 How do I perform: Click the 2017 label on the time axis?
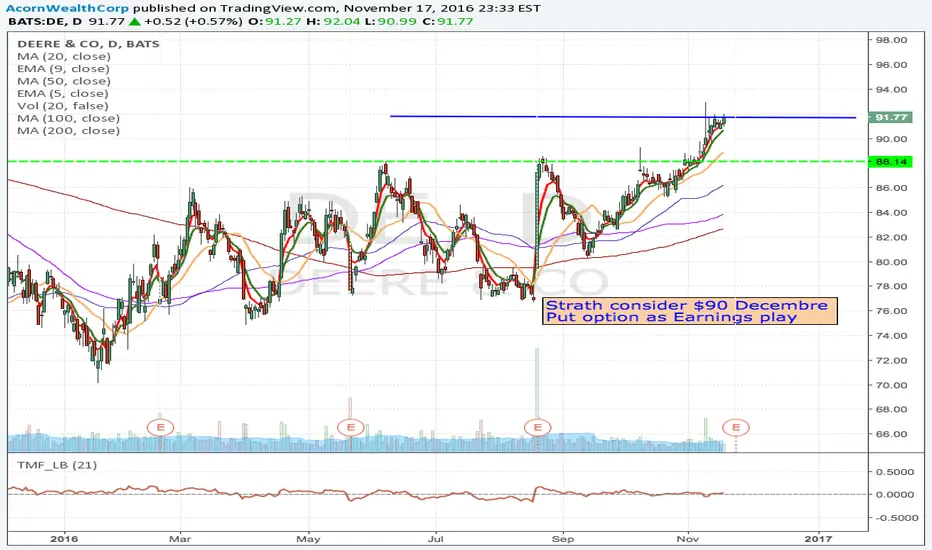(x=818, y=539)
